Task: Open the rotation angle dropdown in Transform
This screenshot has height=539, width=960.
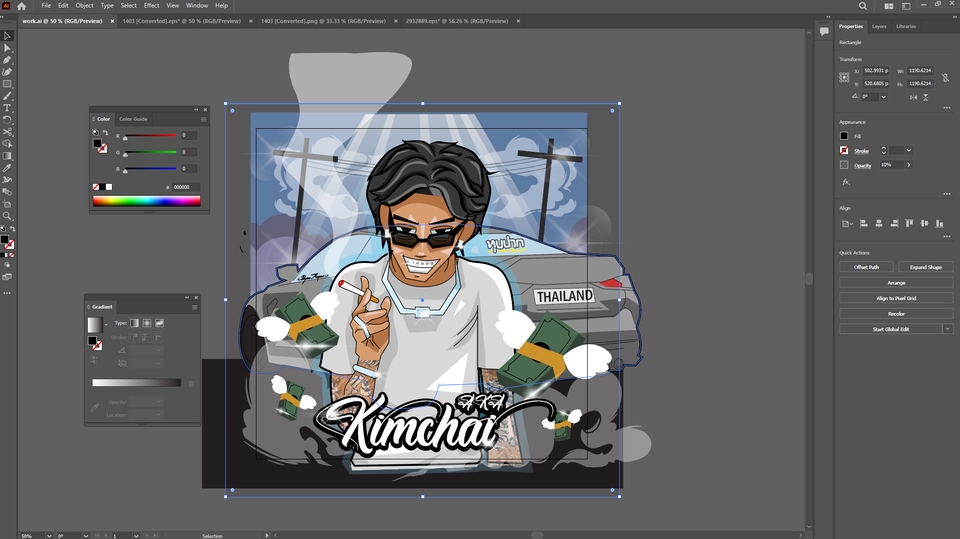Action: 882,97
